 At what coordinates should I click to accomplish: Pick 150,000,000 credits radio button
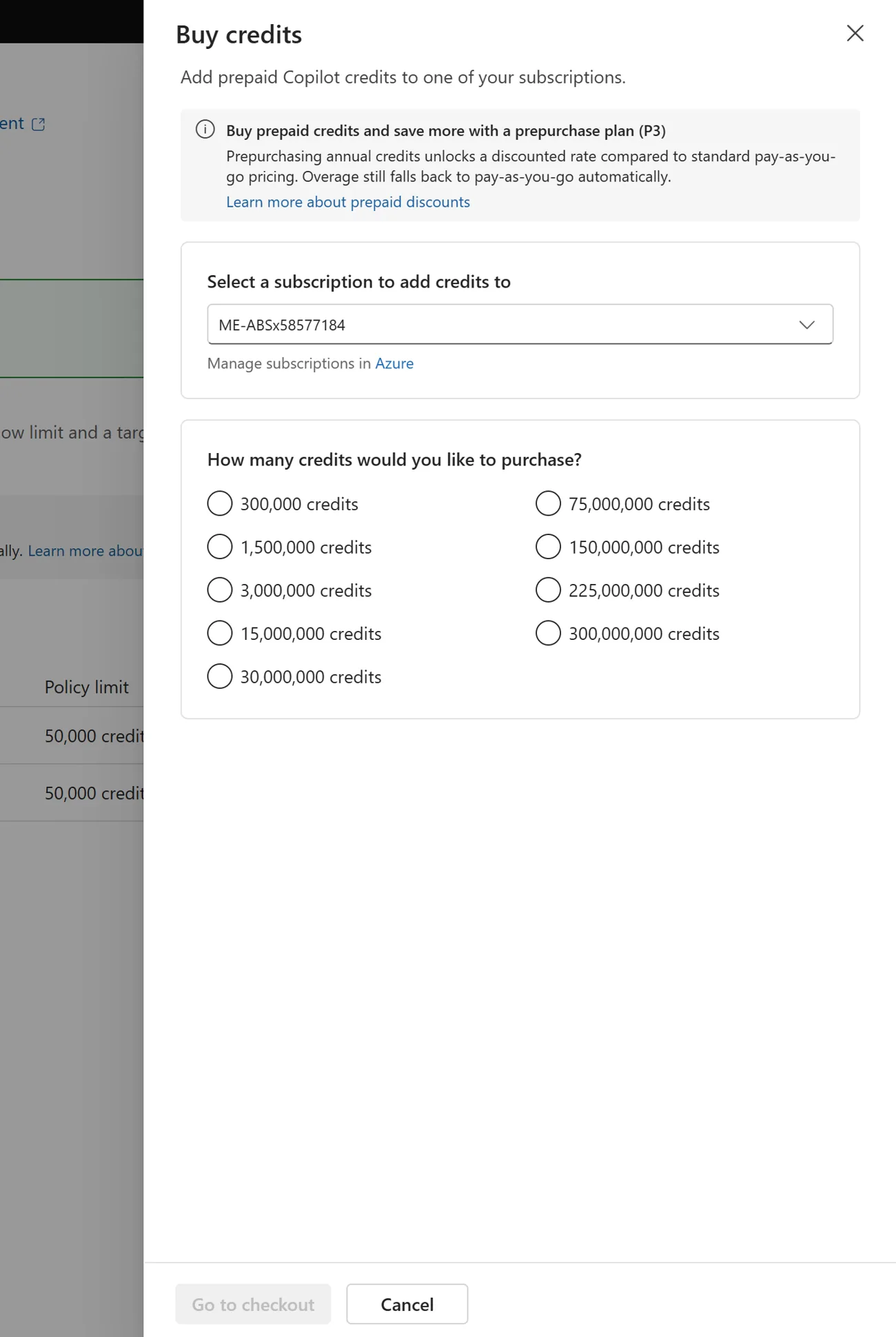pyautogui.click(x=548, y=547)
